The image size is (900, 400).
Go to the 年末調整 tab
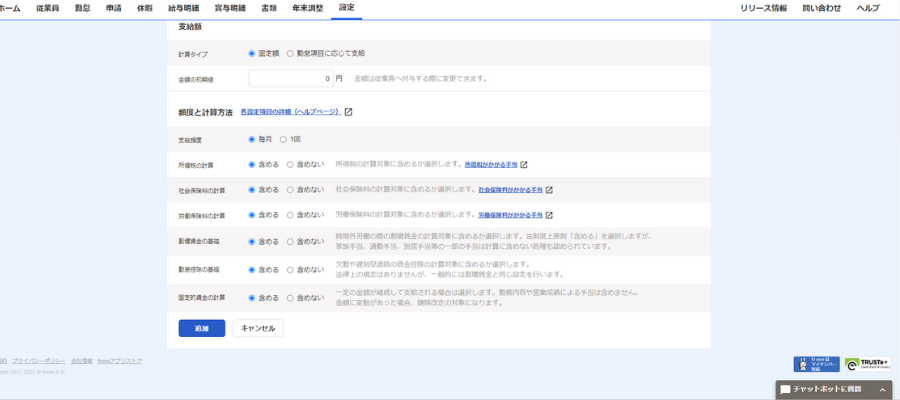tap(307, 8)
